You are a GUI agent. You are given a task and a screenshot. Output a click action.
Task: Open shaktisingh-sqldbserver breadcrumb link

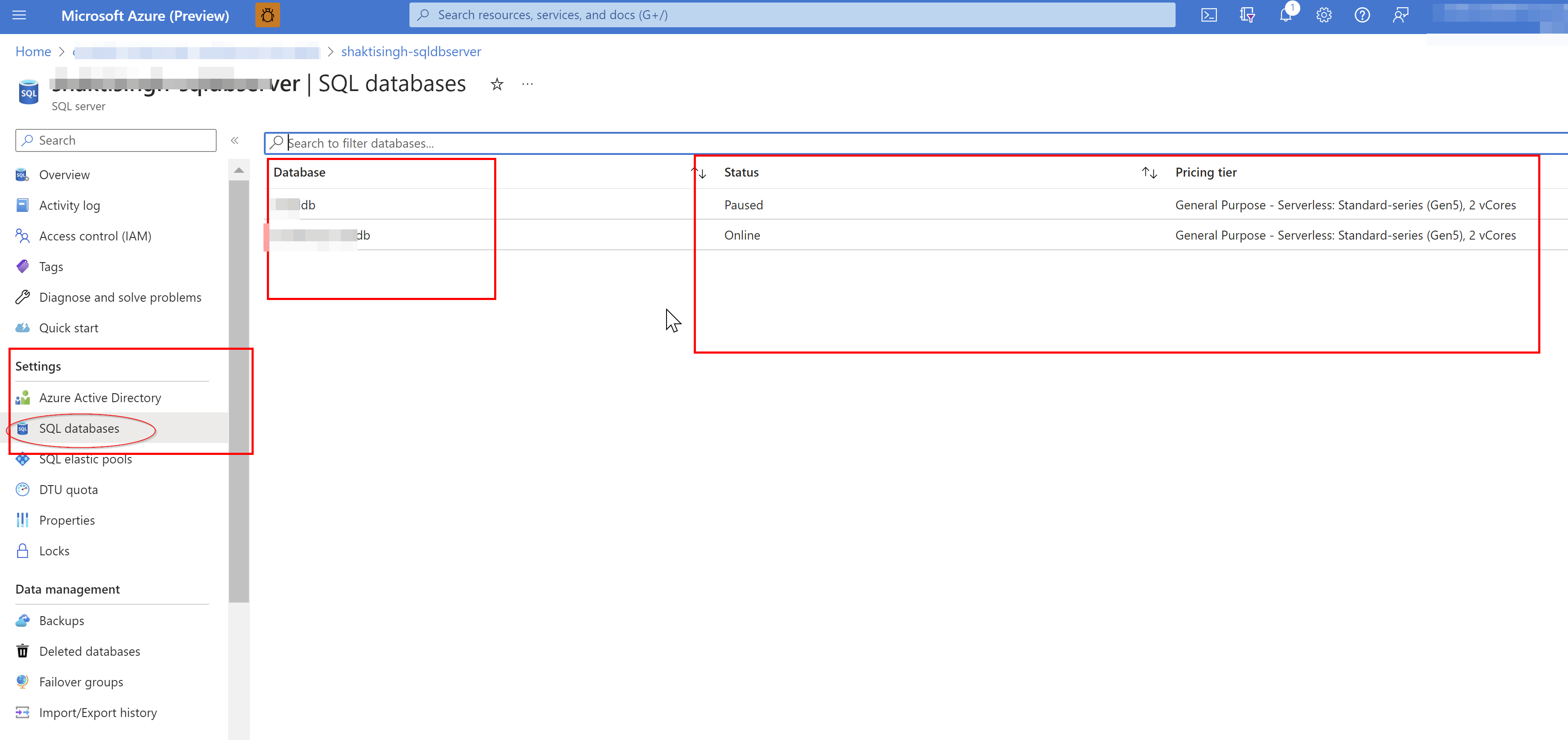[x=411, y=52]
